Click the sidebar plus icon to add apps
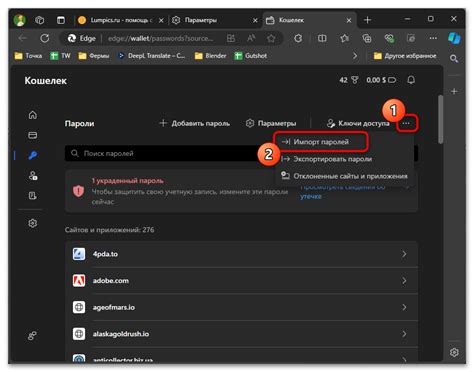Screen dimensions: 474x372 click(454, 91)
